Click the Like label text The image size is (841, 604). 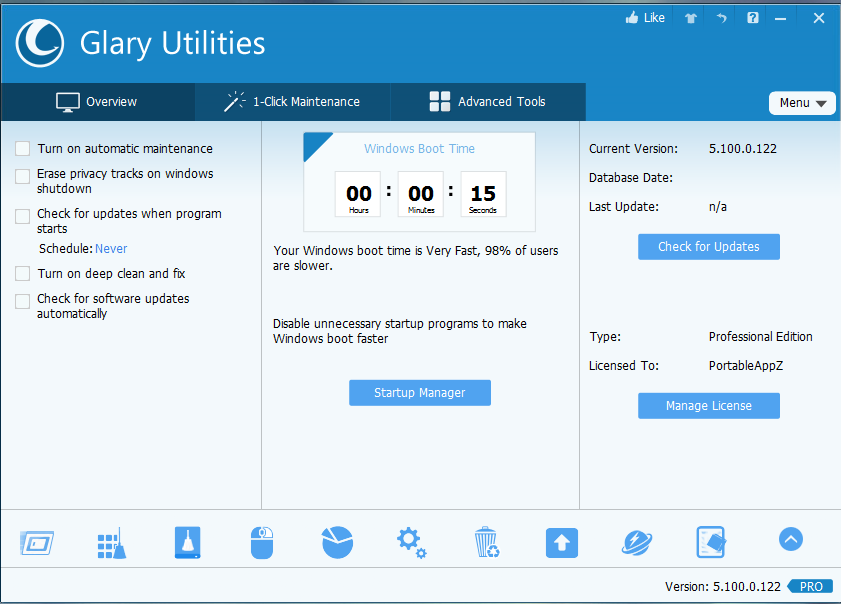coord(654,18)
